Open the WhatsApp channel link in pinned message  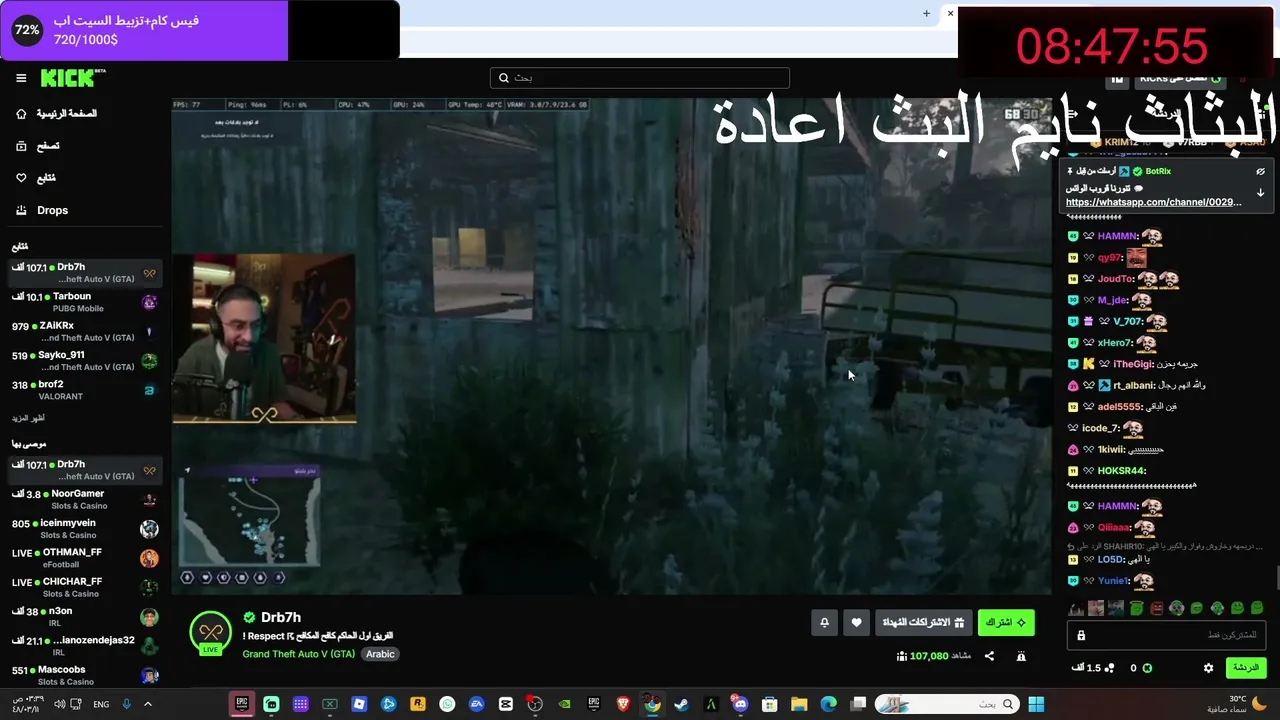pyautogui.click(x=1153, y=202)
